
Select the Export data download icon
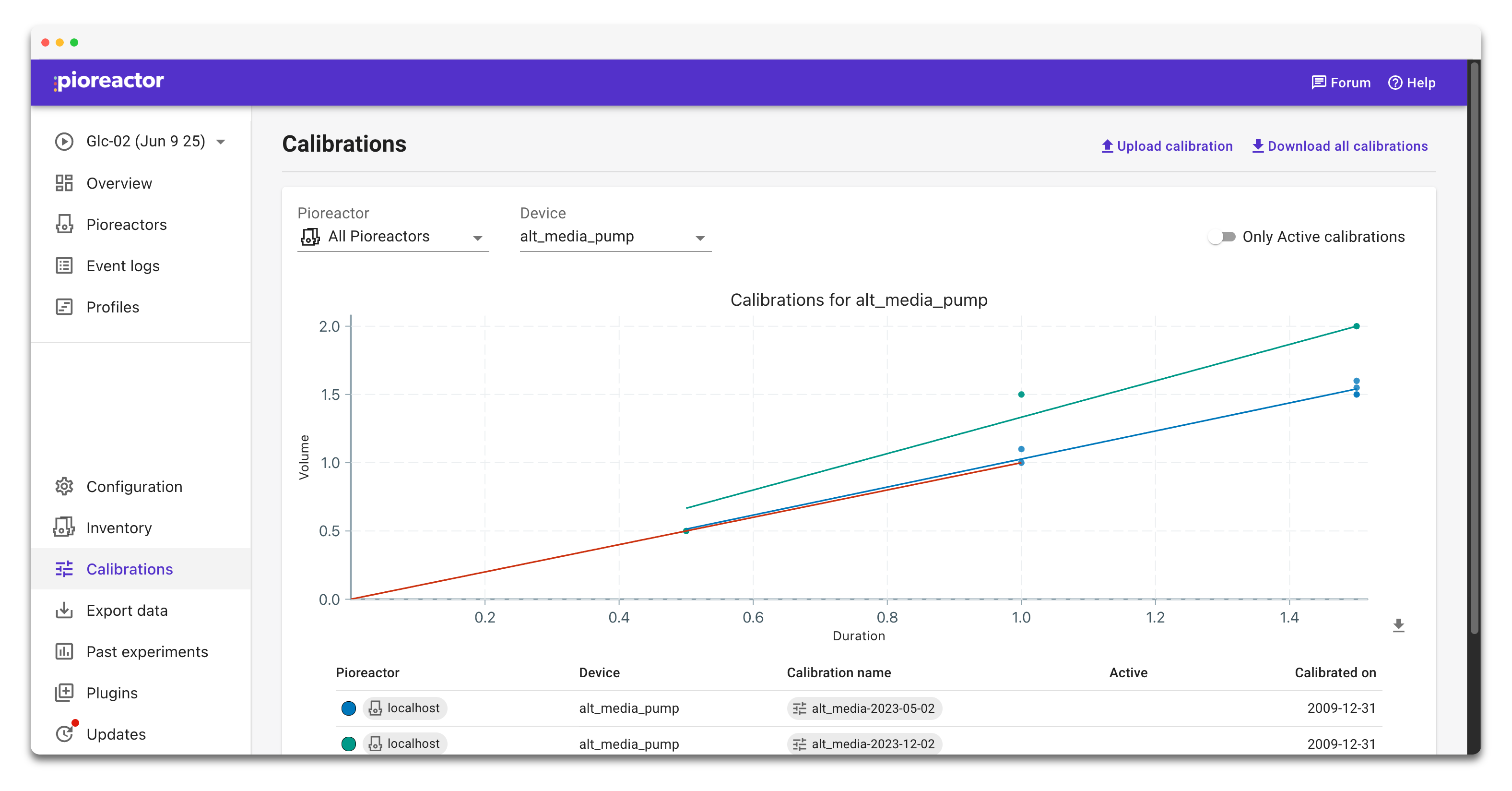[64, 610]
